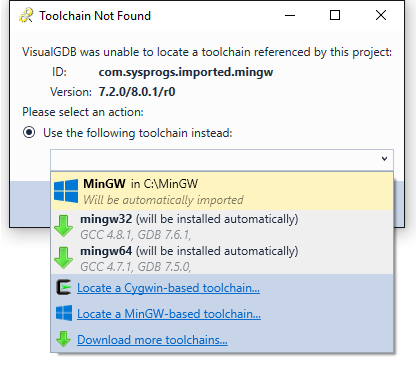Screen dimensions: 416x367
Task: Click the 'Use the following toolchain instead' label
Action: tap(138, 133)
